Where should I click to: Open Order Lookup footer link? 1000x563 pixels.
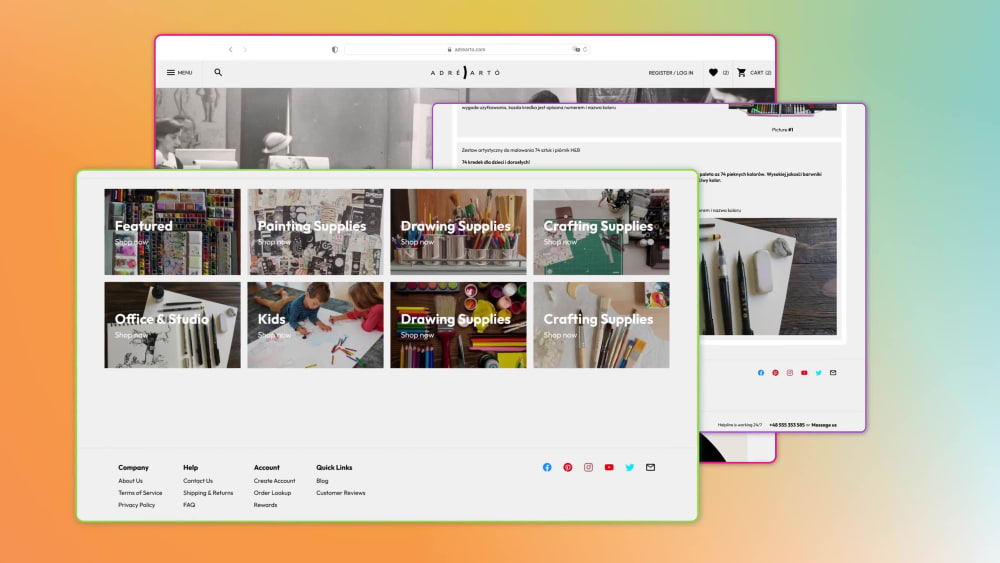tap(272, 493)
